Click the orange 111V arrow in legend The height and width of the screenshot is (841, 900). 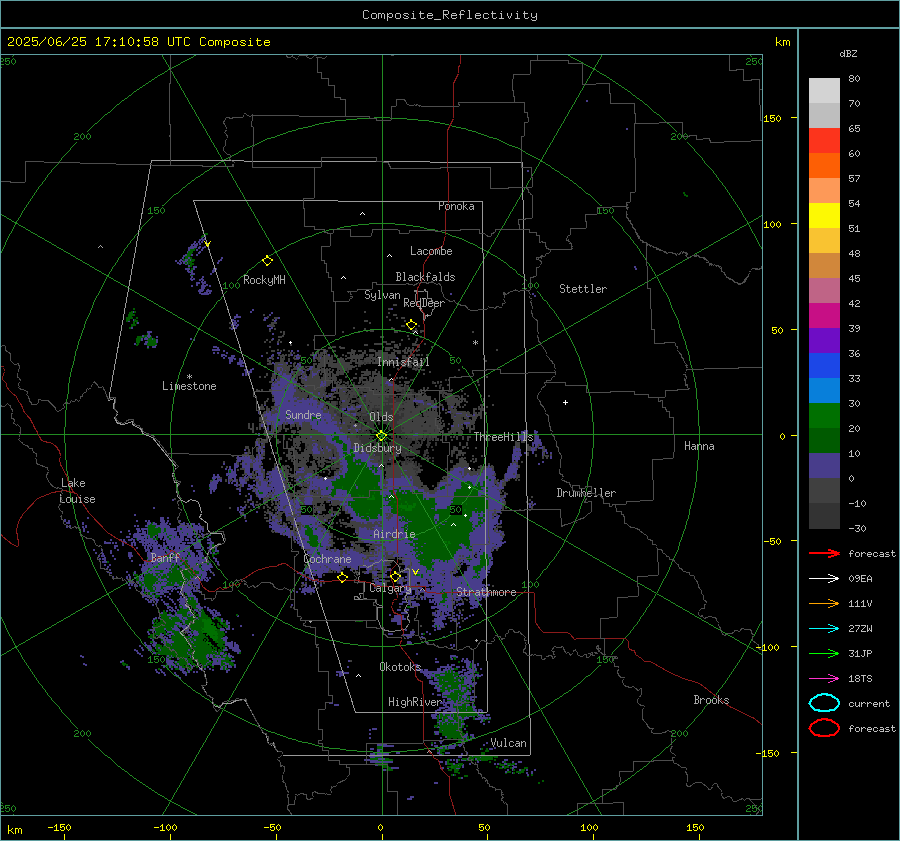(x=824, y=603)
